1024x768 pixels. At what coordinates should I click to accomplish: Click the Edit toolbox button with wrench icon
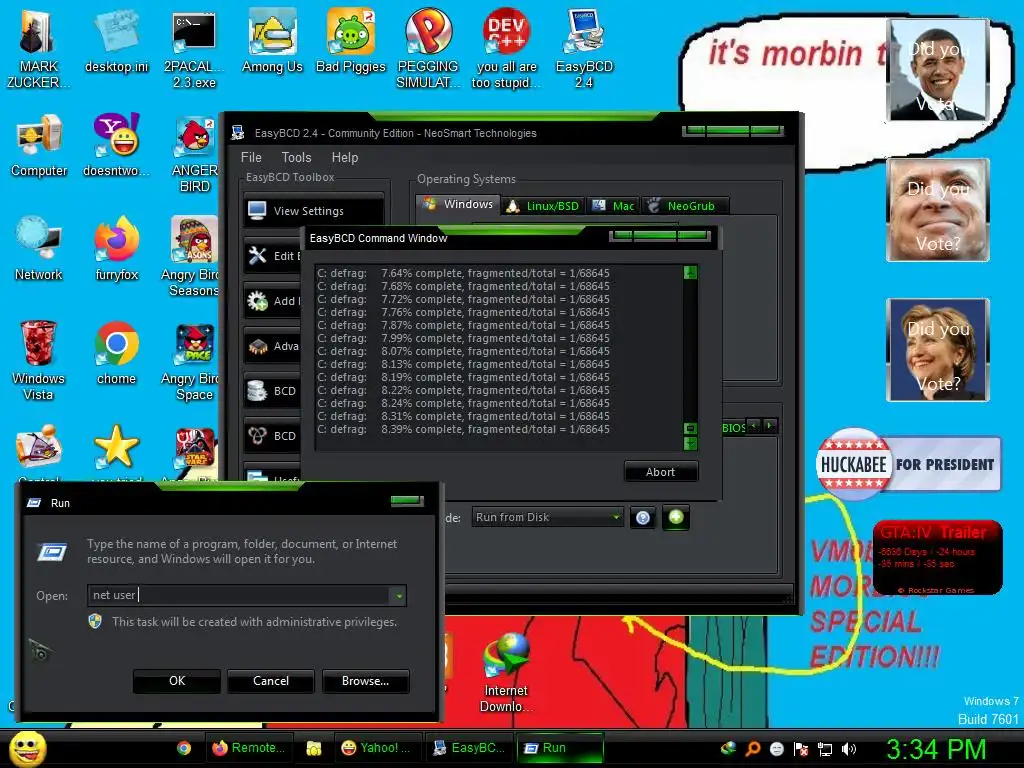pos(272,256)
